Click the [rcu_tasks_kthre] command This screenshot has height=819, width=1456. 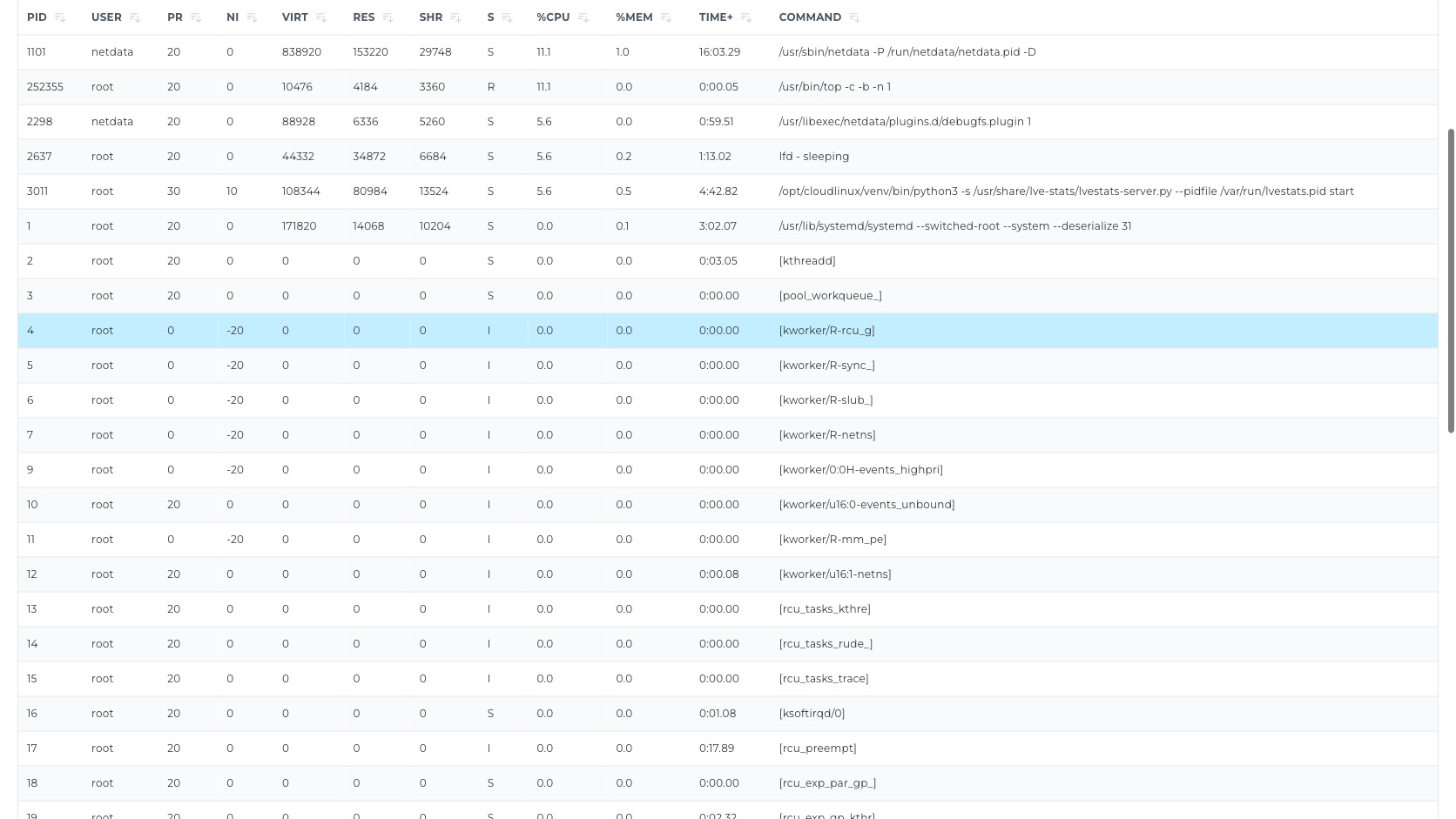pos(825,609)
